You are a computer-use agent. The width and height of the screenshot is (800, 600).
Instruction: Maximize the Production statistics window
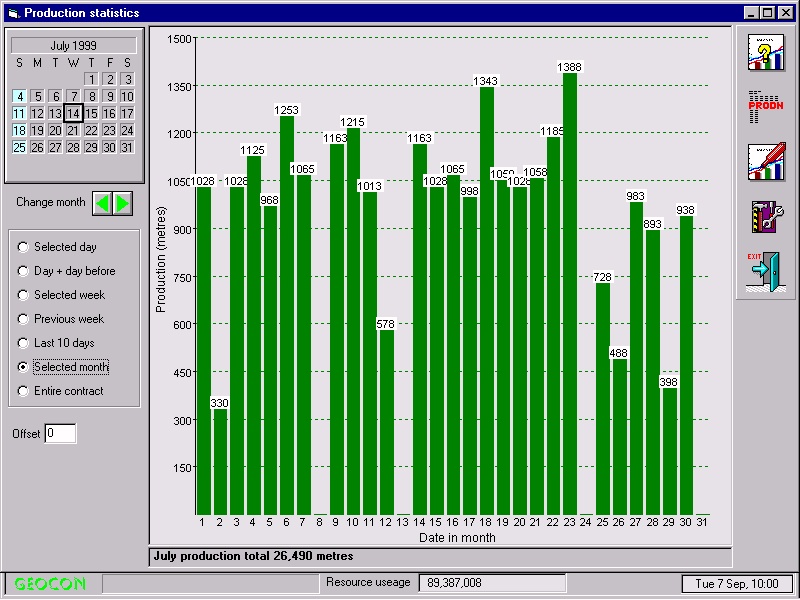767,13
